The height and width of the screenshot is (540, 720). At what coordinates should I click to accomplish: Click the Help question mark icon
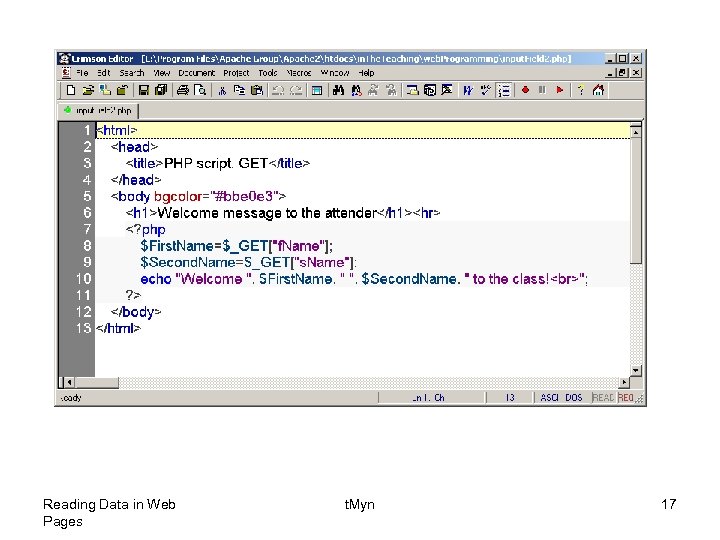pos(580,90)
